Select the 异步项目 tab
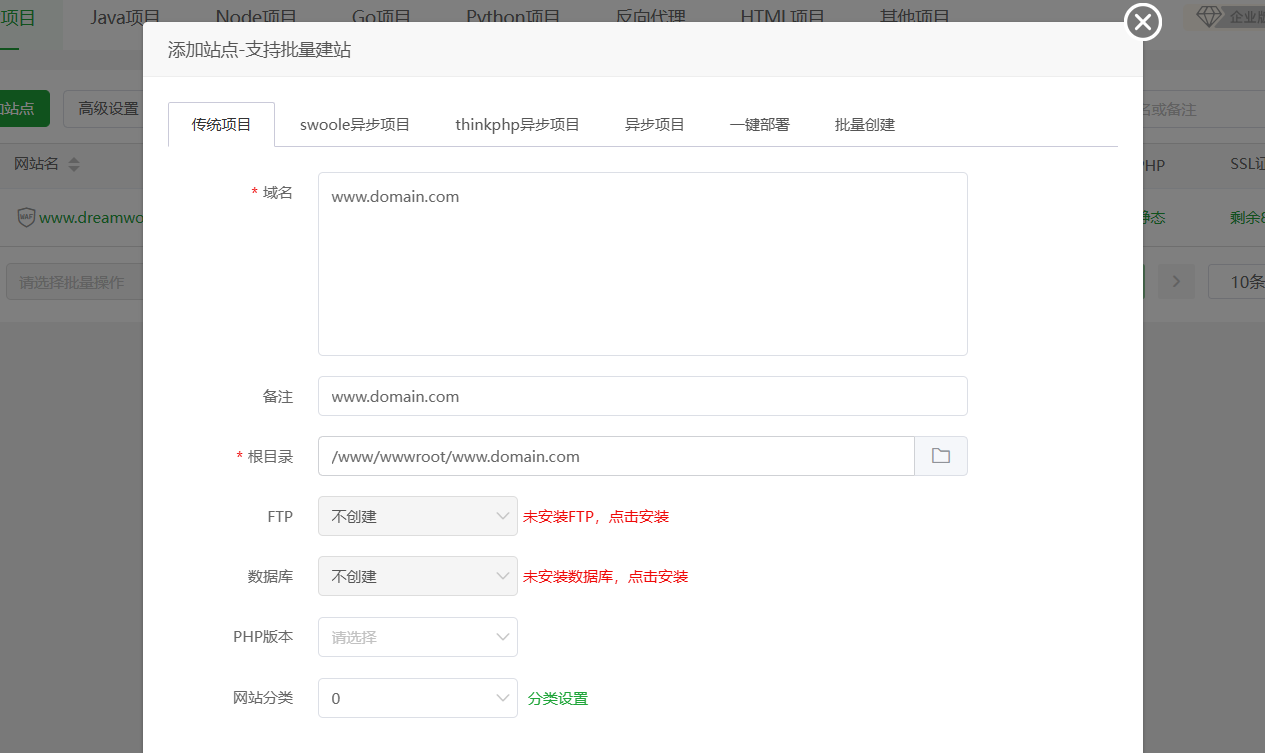Viewport: 1265px width, 753px height. [654, 125]
